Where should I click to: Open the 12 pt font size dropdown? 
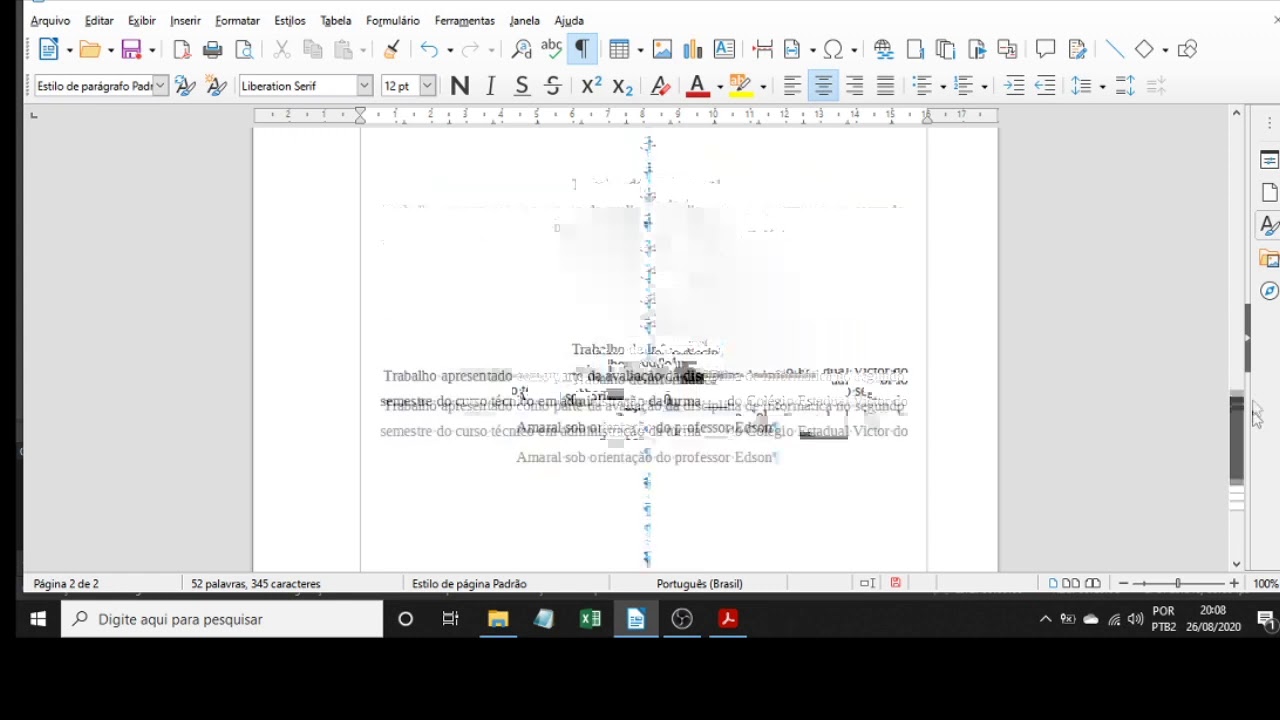[427, 86]
